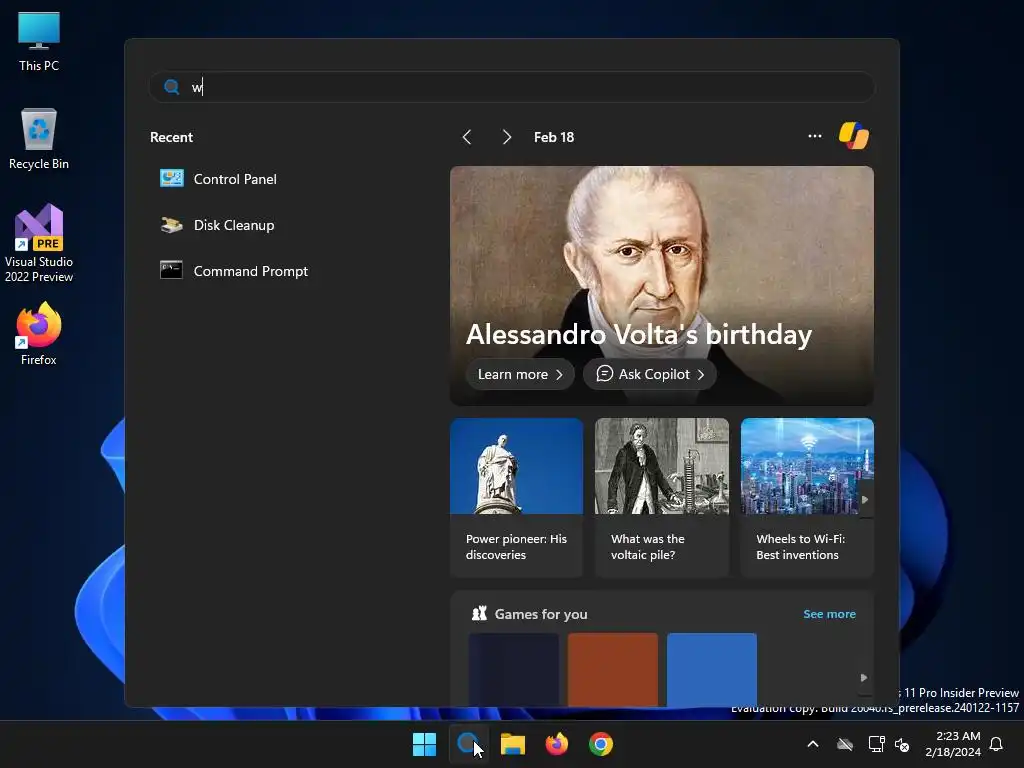Click the Games for you chess icon

coord(479,613)
